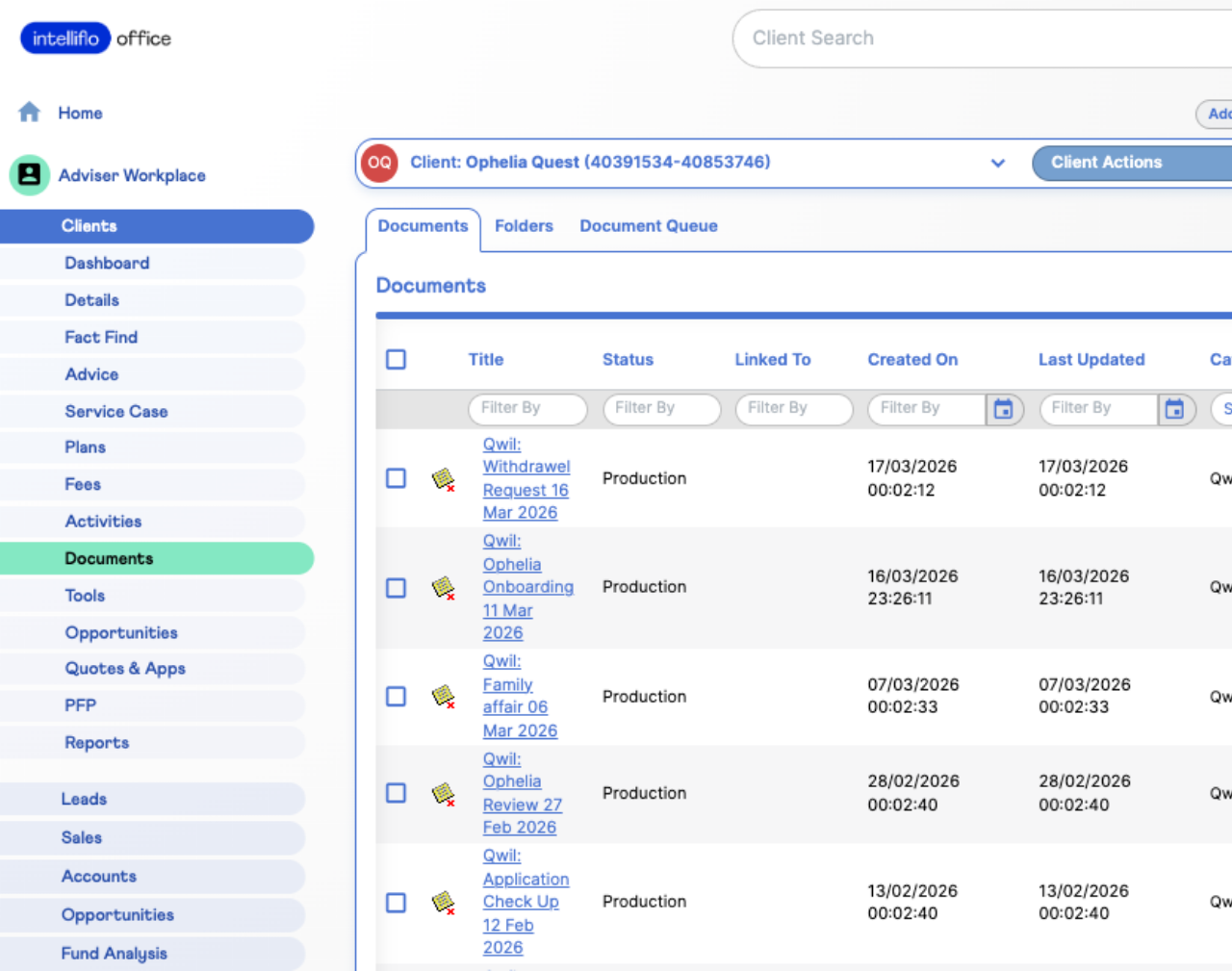Viewport: 1232px width, 971px height.
Task: Open the Document Queue tab
Action: click(x=648, y=226)
